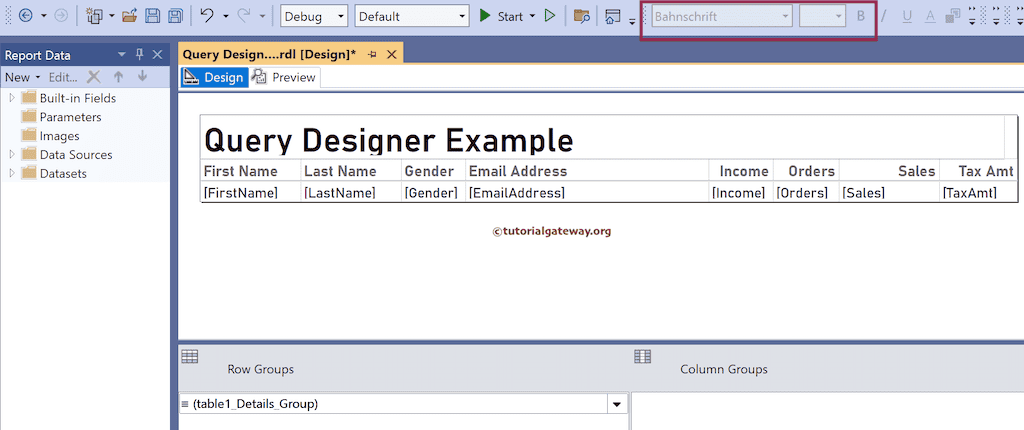Select the Parameters folder
This screenshot has height=430, width=1024.
coord(62,117)
